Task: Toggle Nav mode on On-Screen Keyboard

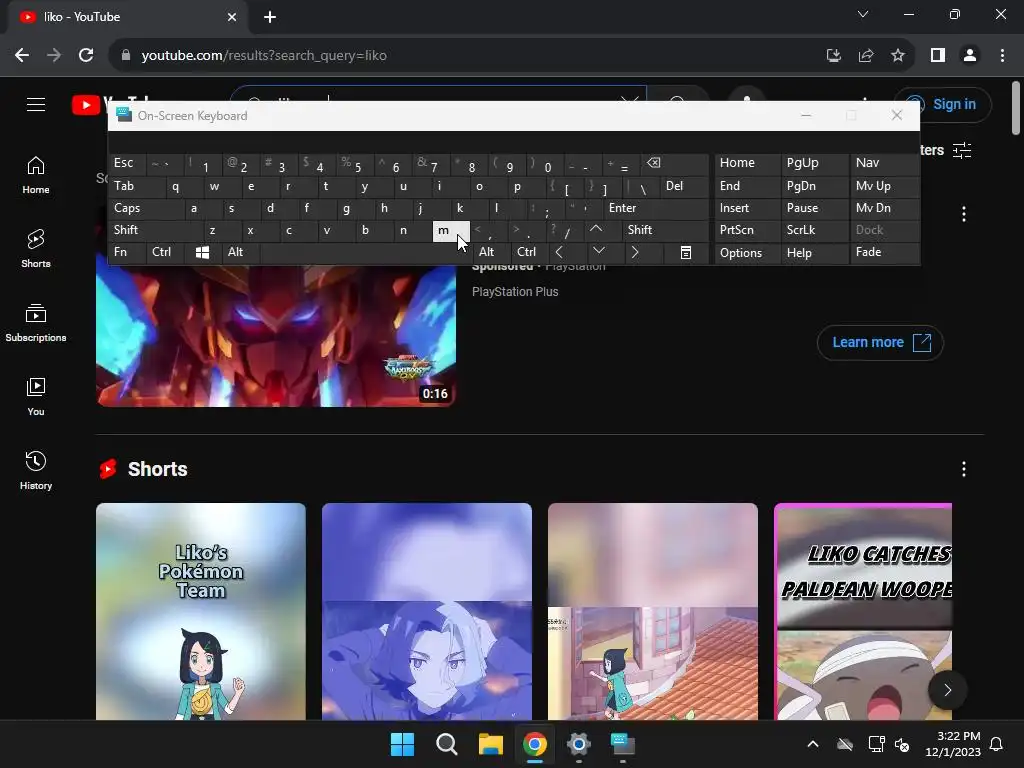Action: (884, 163)
